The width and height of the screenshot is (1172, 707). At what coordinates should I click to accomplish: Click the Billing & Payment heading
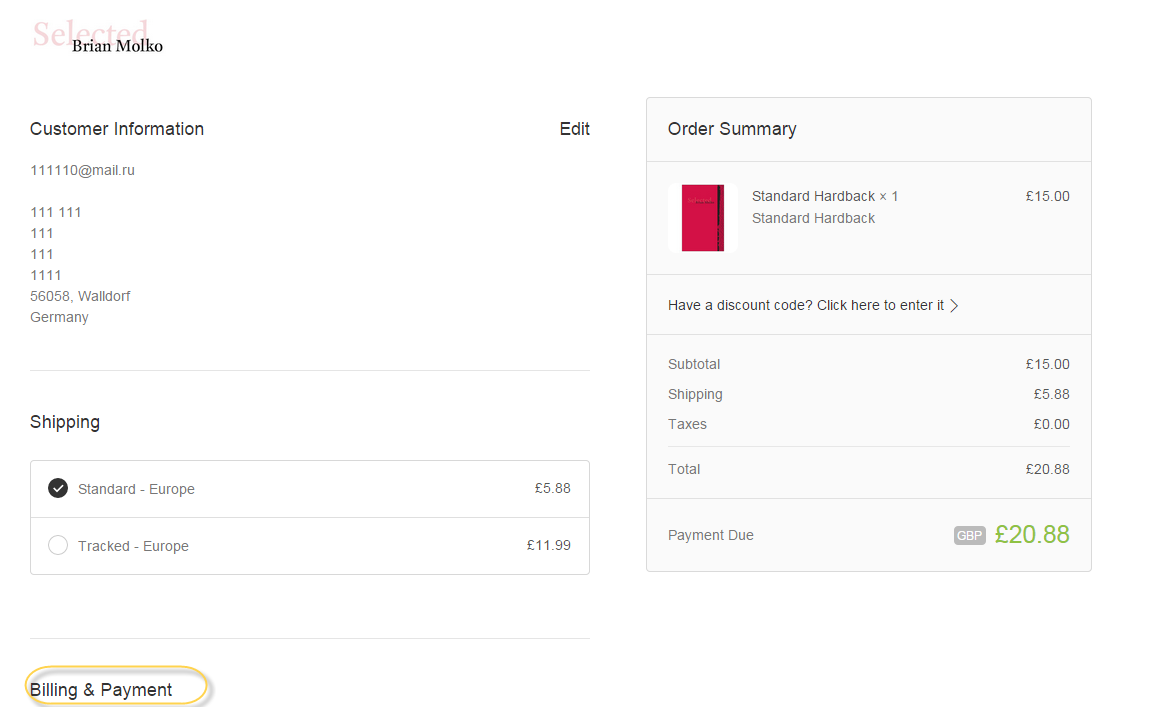pos(101,689)
